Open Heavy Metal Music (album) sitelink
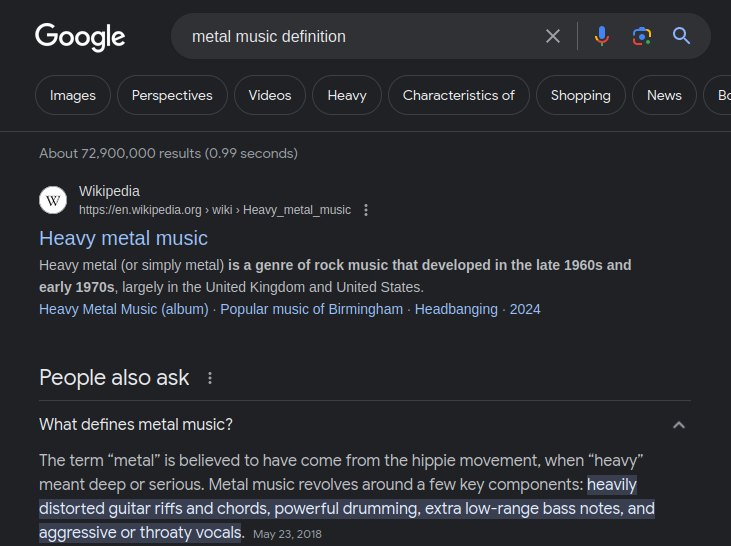The image size is (731, 546). (124, 309)
